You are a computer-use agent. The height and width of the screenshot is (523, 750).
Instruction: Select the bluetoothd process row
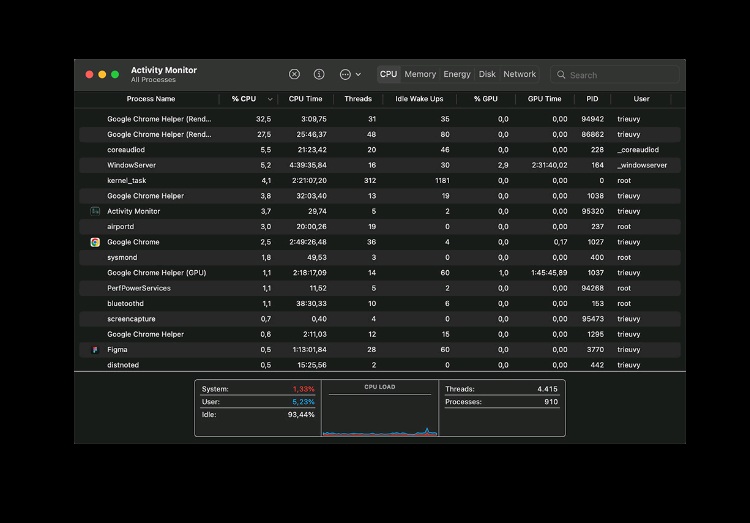pyautogui.click(x=380, y=303)
